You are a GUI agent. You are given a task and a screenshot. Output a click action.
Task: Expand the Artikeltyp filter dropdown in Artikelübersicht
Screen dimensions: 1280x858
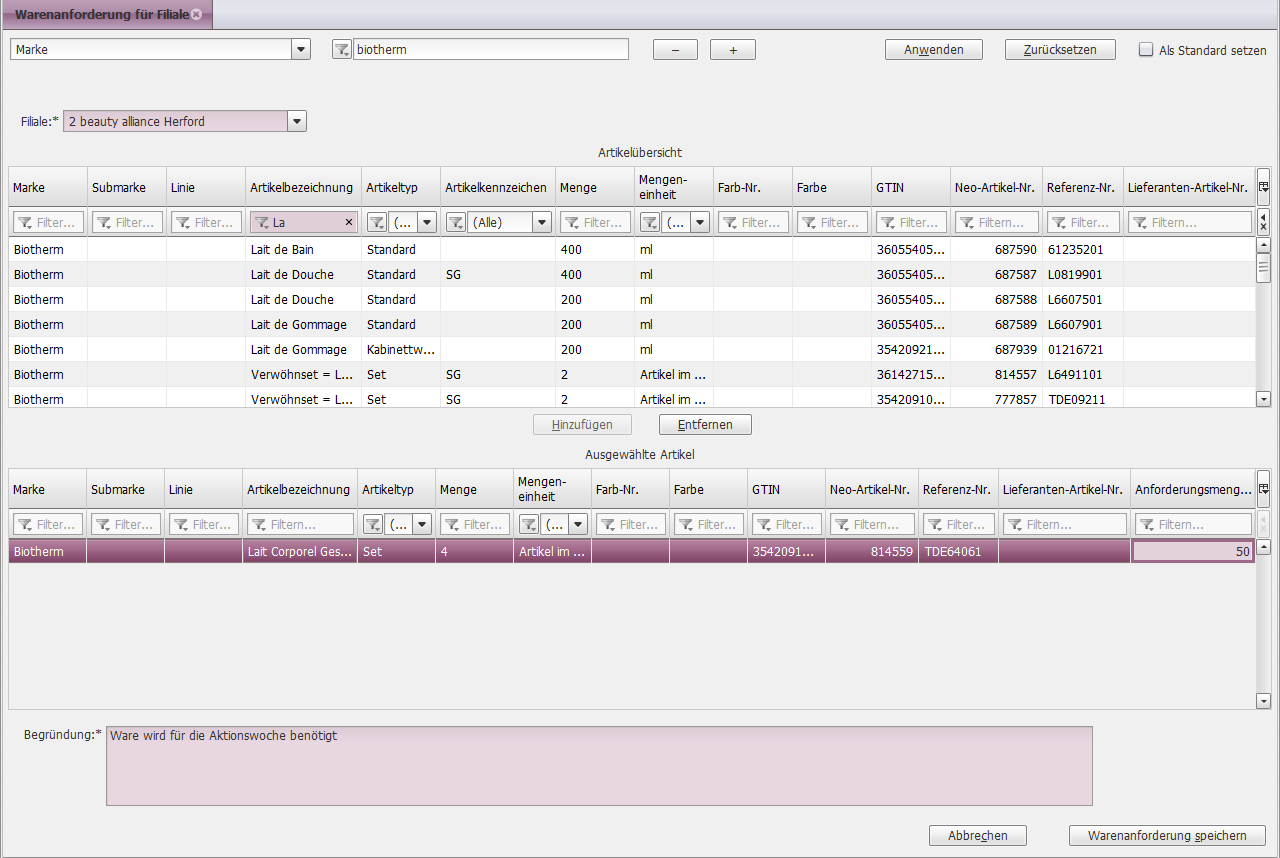pyautogui.click(x=427, y=222)
